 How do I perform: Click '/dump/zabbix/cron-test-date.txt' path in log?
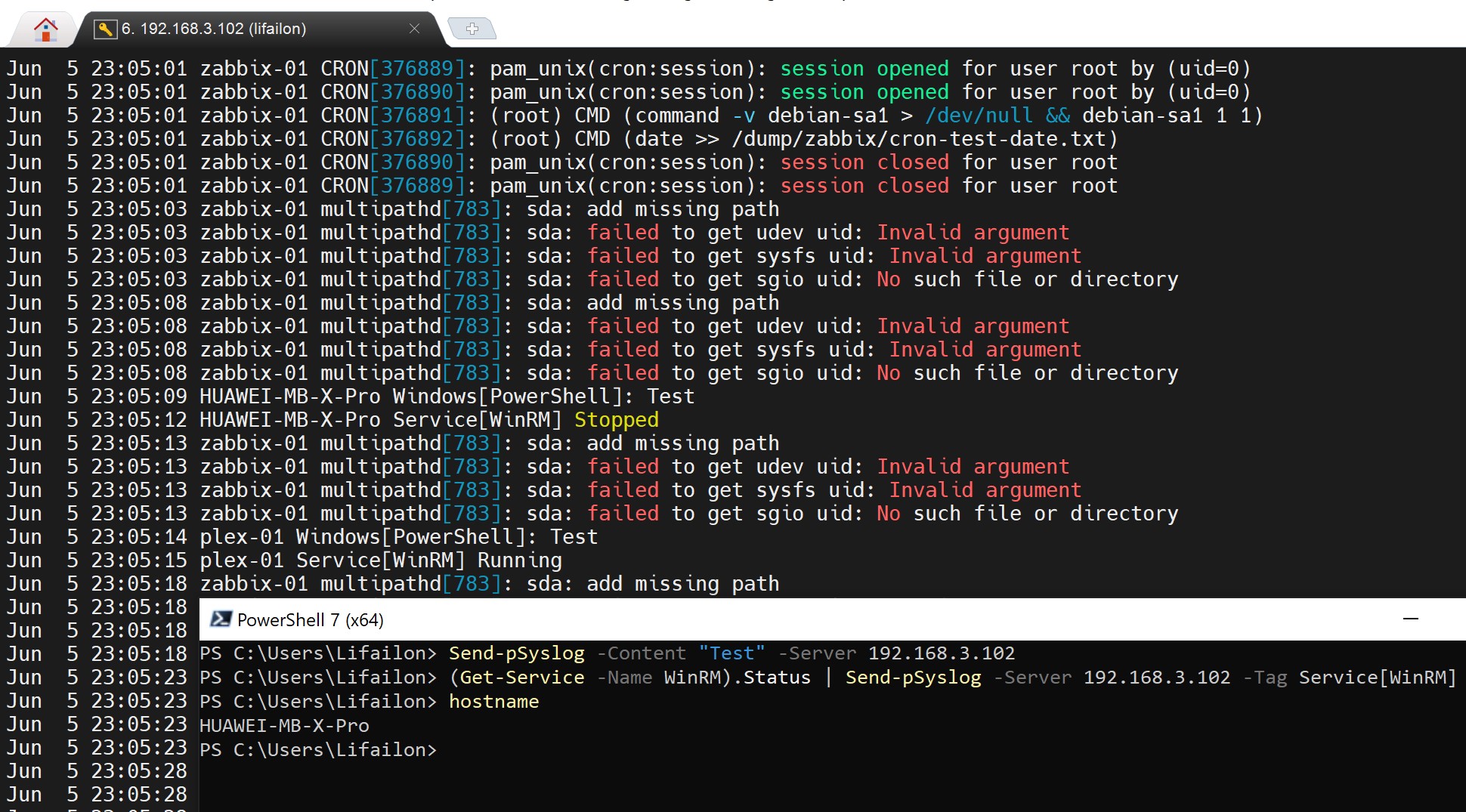(x=919, y=139)
